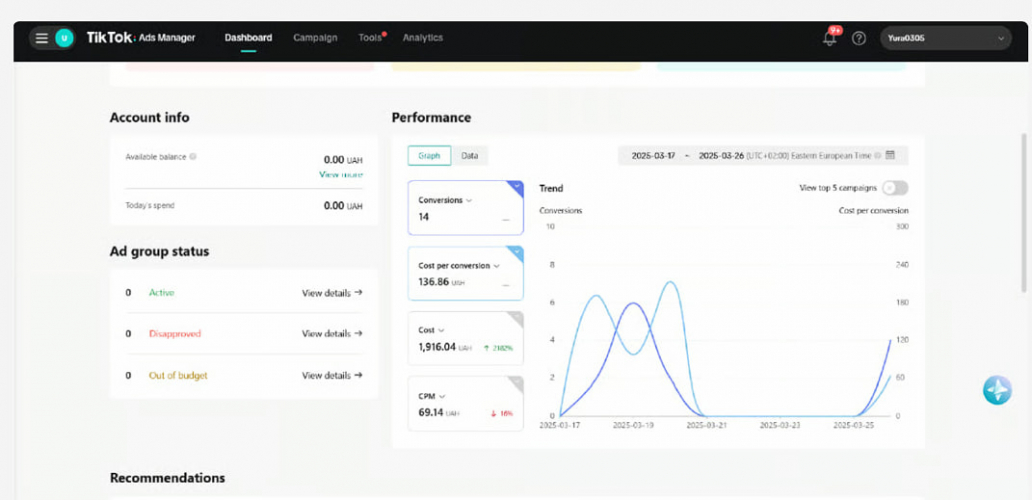Click the page vertical scrollbar
This screenshot has height=500, width=1032.
point(1023,212)
